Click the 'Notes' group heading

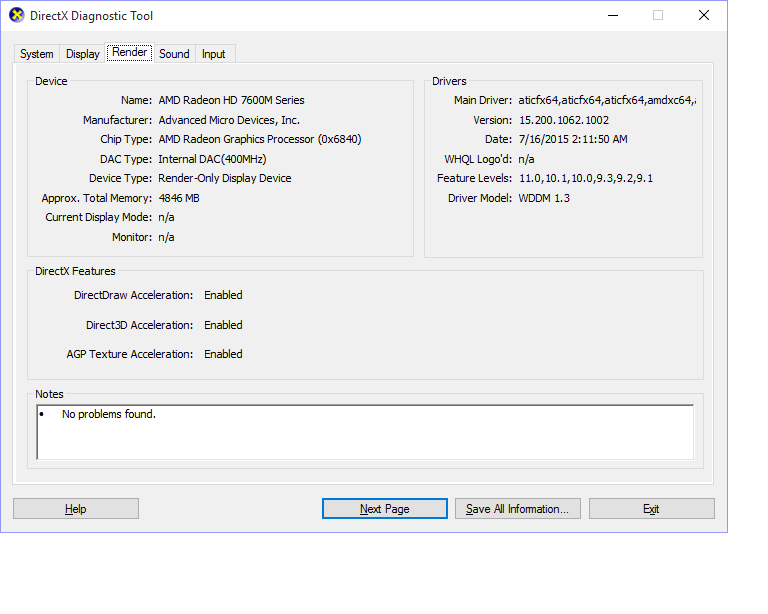pyautogui.click(x=49, y=394)
